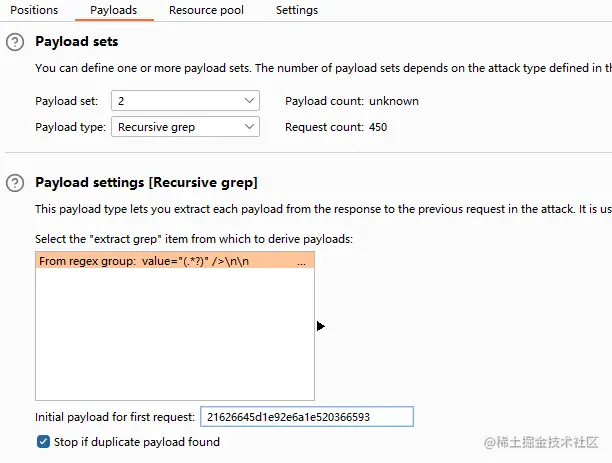Viewport: 612px width, 463px height.
Task: Open the Payload type Recursive grep dropdown
Action: pos(185,127)
